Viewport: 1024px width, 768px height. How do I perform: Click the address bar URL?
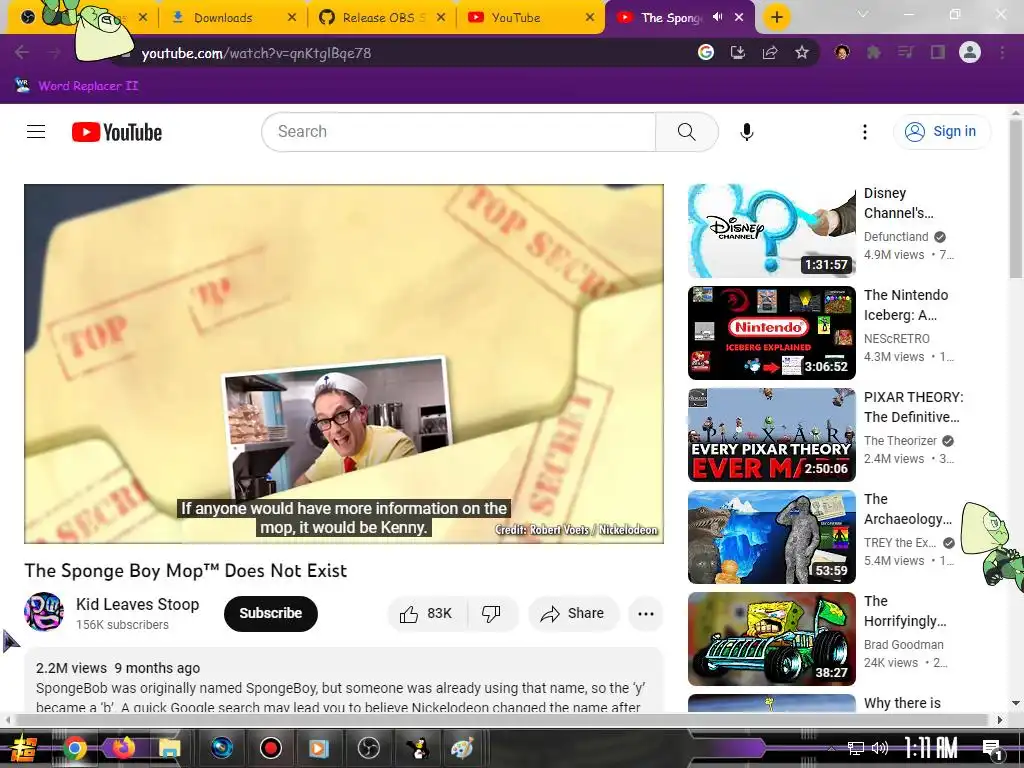pos(256,53)
